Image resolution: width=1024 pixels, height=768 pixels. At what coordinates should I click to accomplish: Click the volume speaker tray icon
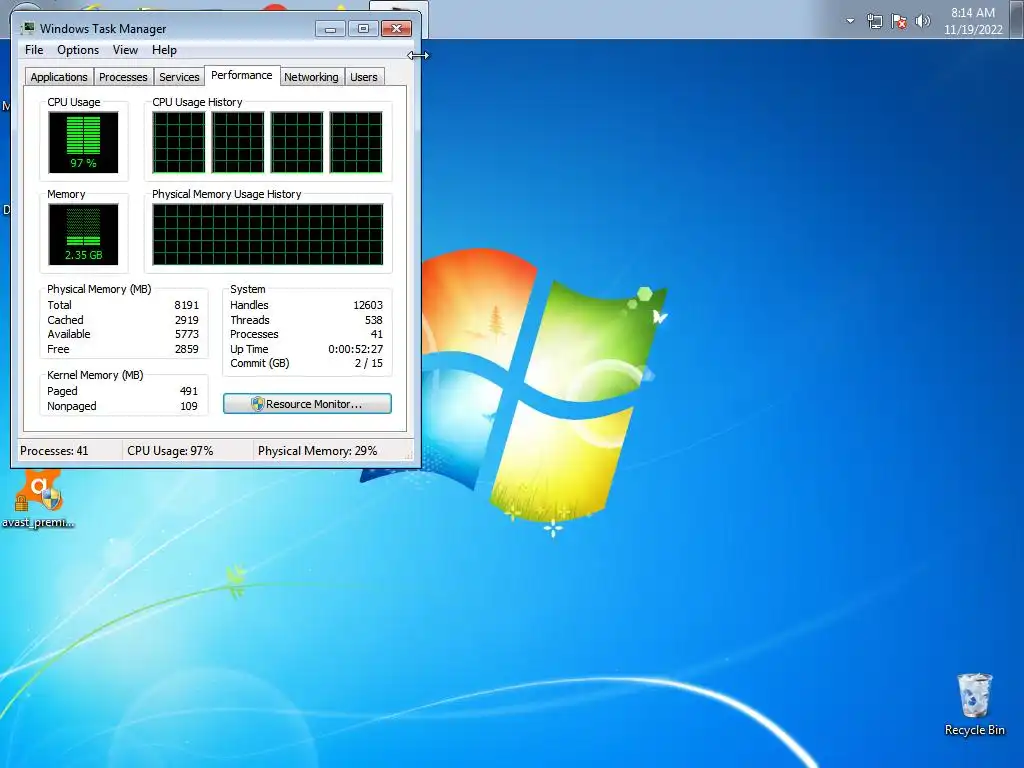922,22
